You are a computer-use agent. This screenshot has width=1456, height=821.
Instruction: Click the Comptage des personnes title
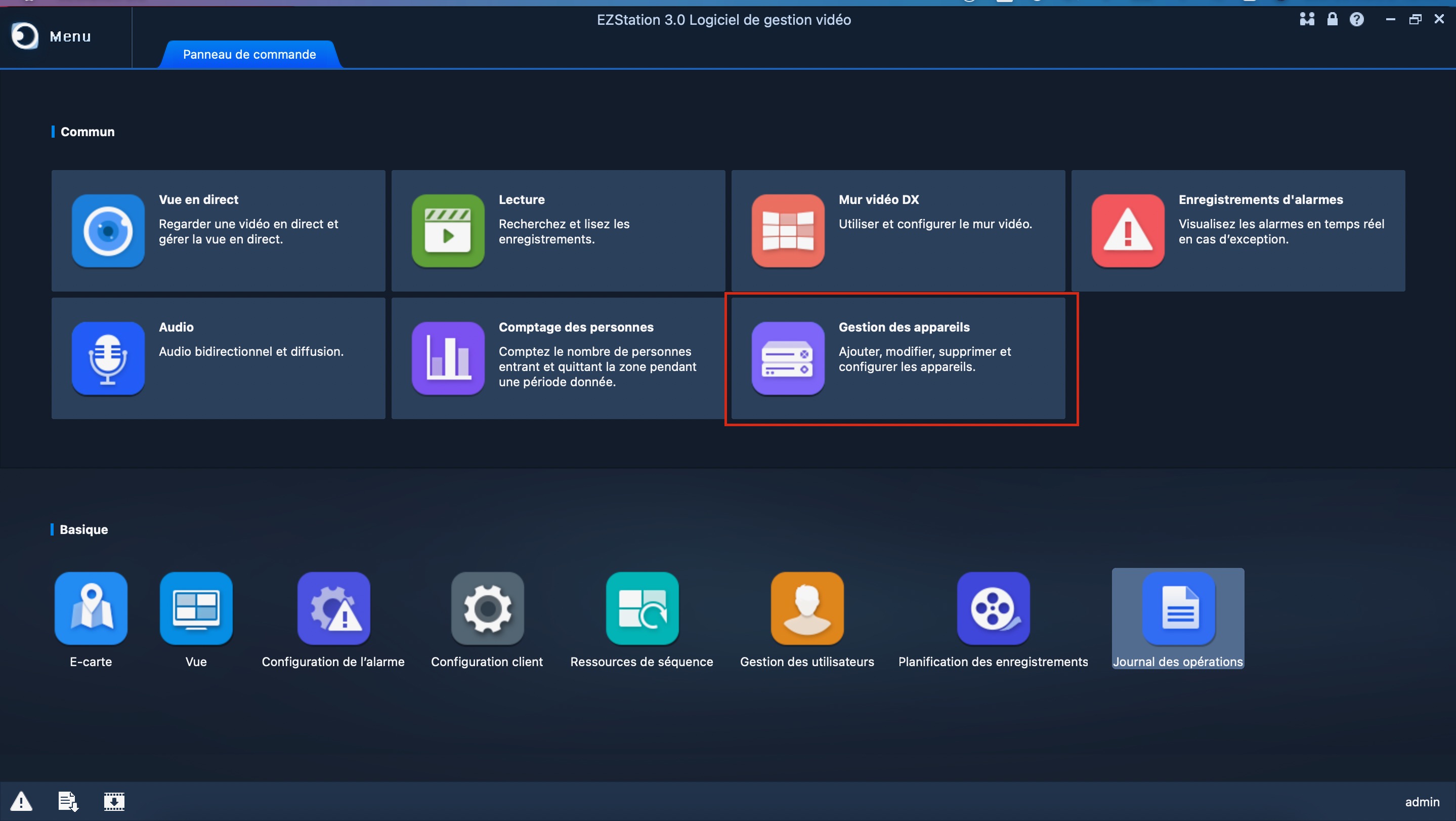(x=576, y=327)
